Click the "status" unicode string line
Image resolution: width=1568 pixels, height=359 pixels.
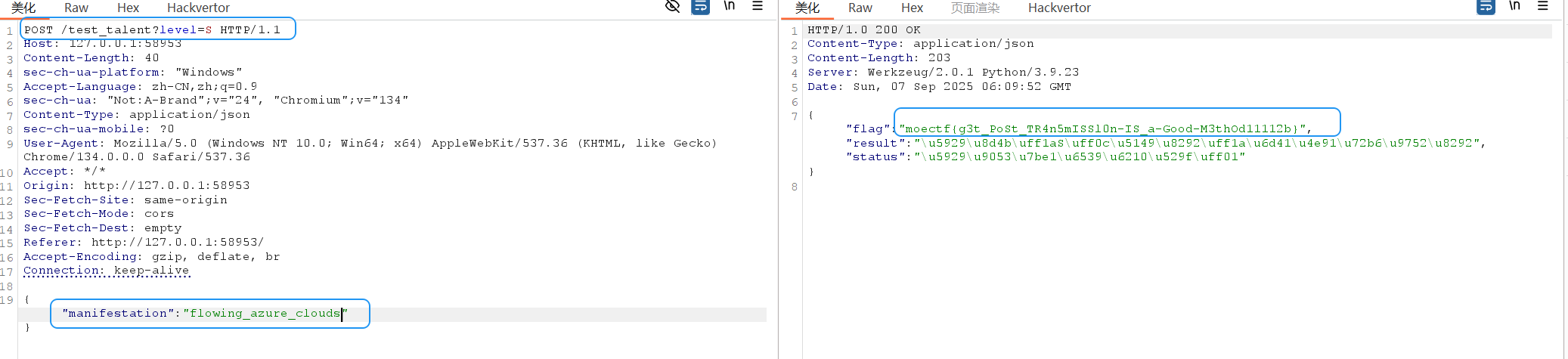click(1046, 157)
